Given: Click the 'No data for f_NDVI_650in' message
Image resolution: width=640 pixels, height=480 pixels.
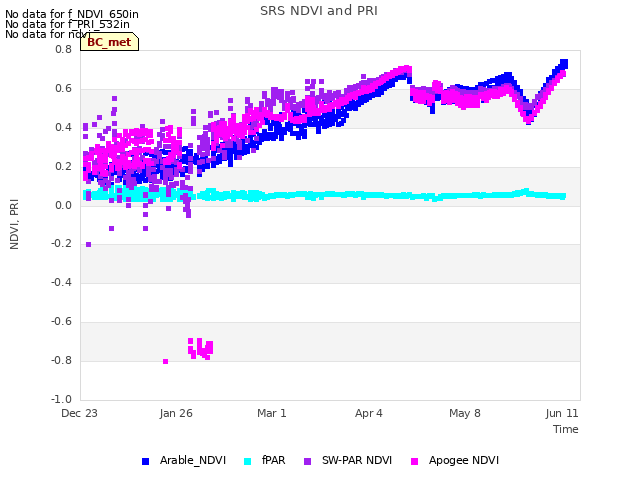Looking at the screenshot, I should (72, 14).
